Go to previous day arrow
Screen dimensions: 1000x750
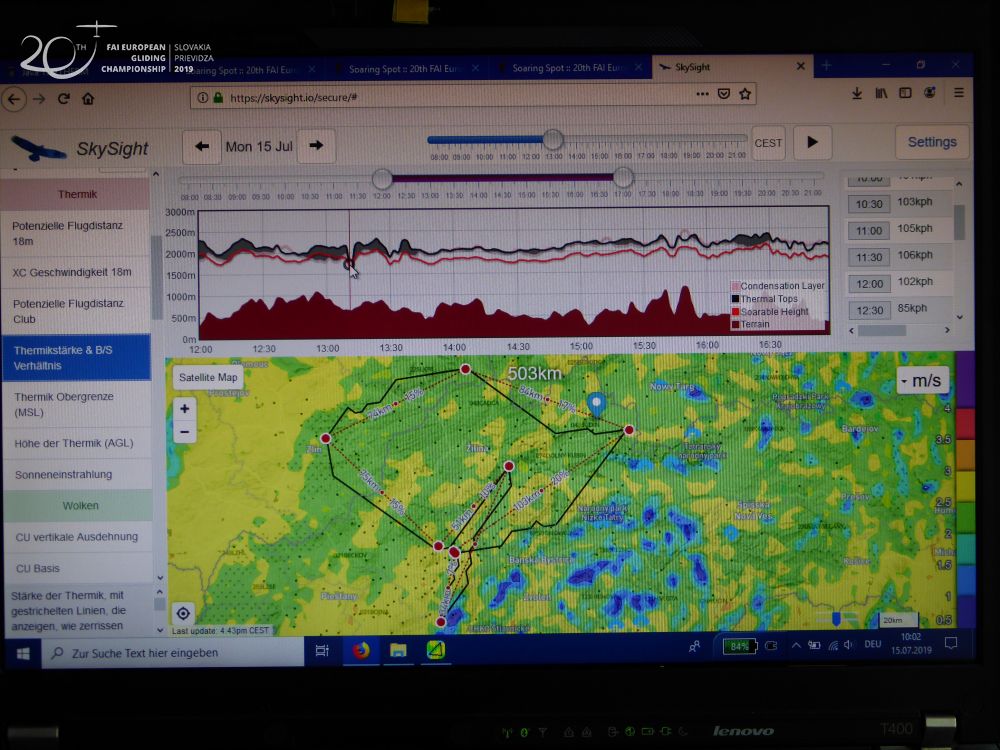coord(202,146)
